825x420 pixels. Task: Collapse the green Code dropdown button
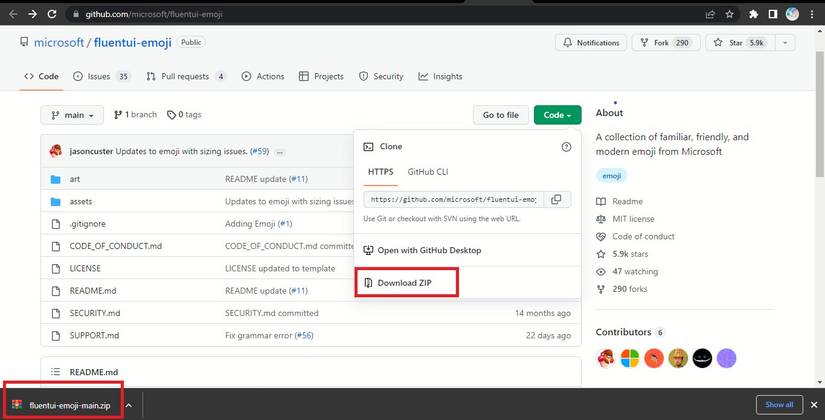point(557,115)
